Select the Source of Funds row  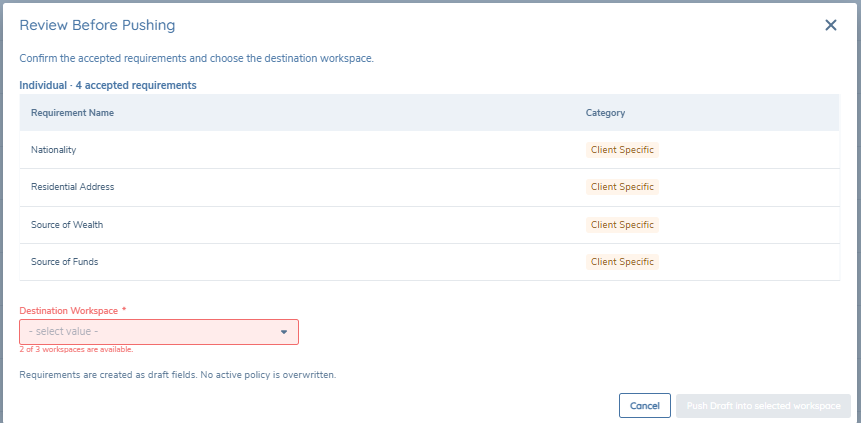click(429, 262)
